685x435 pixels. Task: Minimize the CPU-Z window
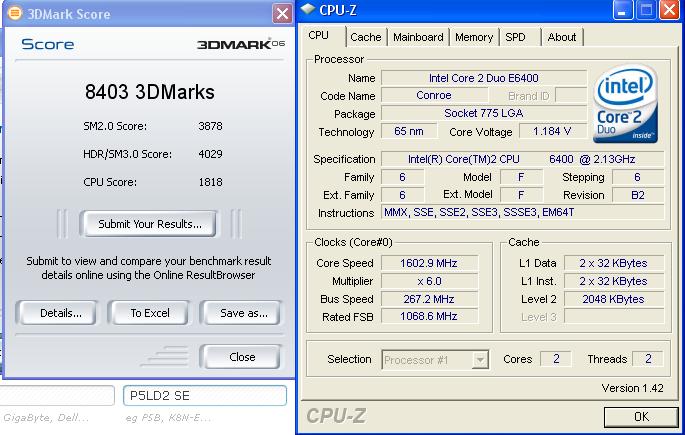tap(623, 10)
